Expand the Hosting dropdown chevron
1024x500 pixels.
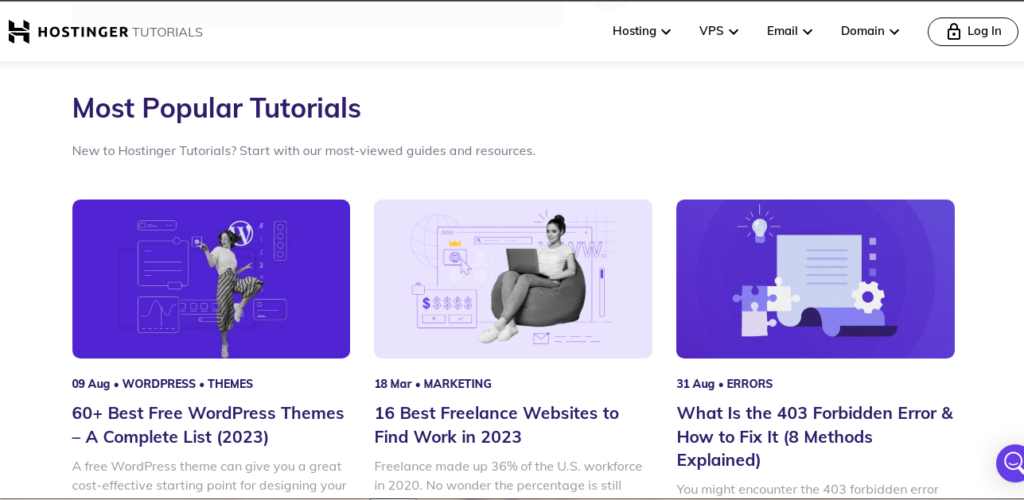click(666, 32)
